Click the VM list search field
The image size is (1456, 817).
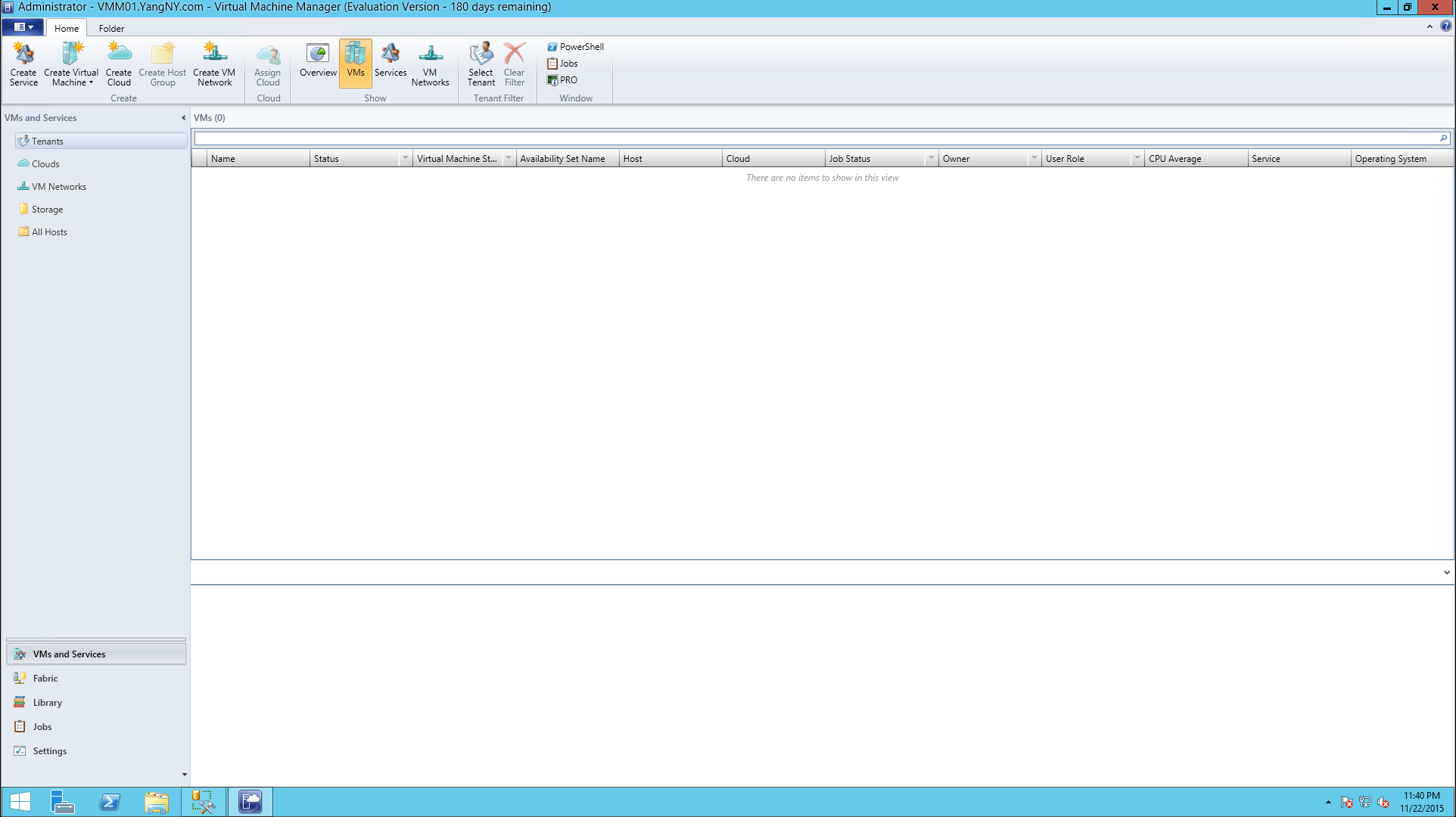[x=817, y=138]
